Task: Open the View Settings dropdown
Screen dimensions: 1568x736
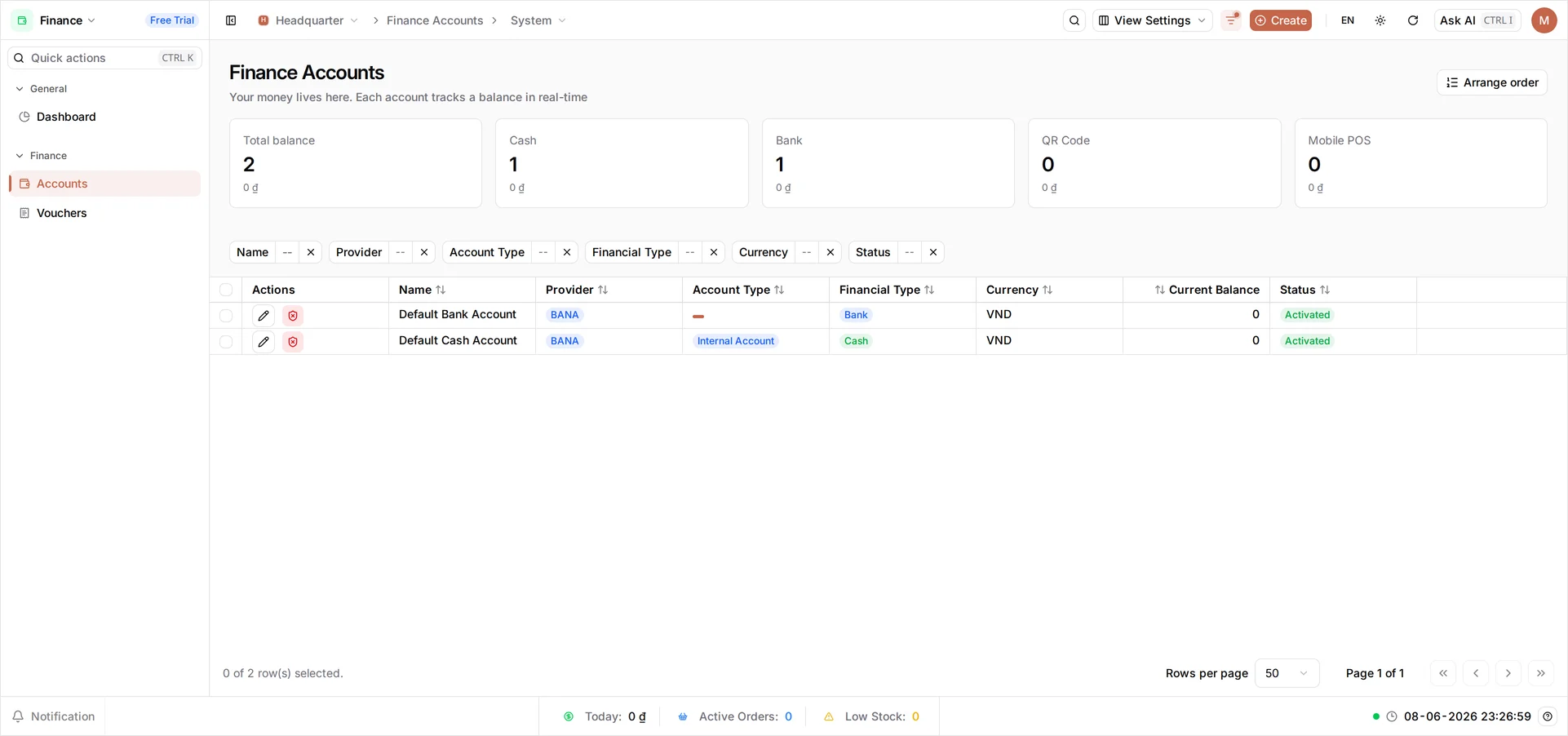Action: click(x=1152, y=20)
